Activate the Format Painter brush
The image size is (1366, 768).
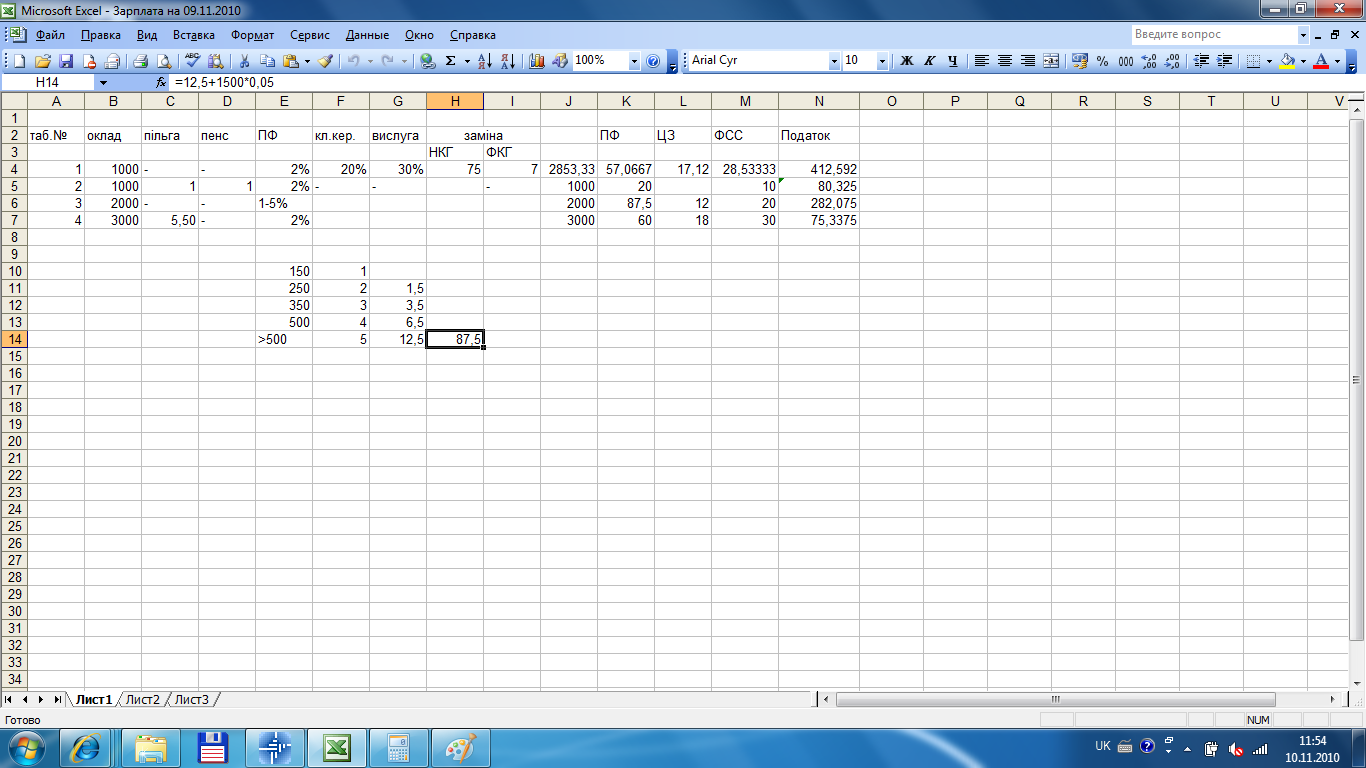[325, 61]
